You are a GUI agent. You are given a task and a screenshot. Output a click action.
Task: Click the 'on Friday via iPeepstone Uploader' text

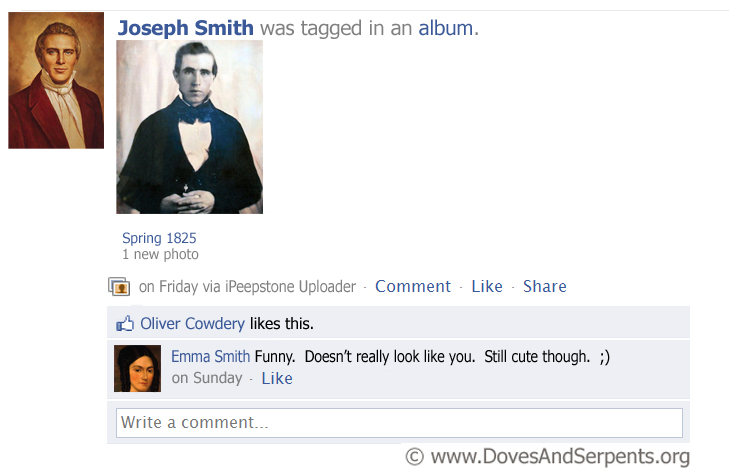coord(247,286)
